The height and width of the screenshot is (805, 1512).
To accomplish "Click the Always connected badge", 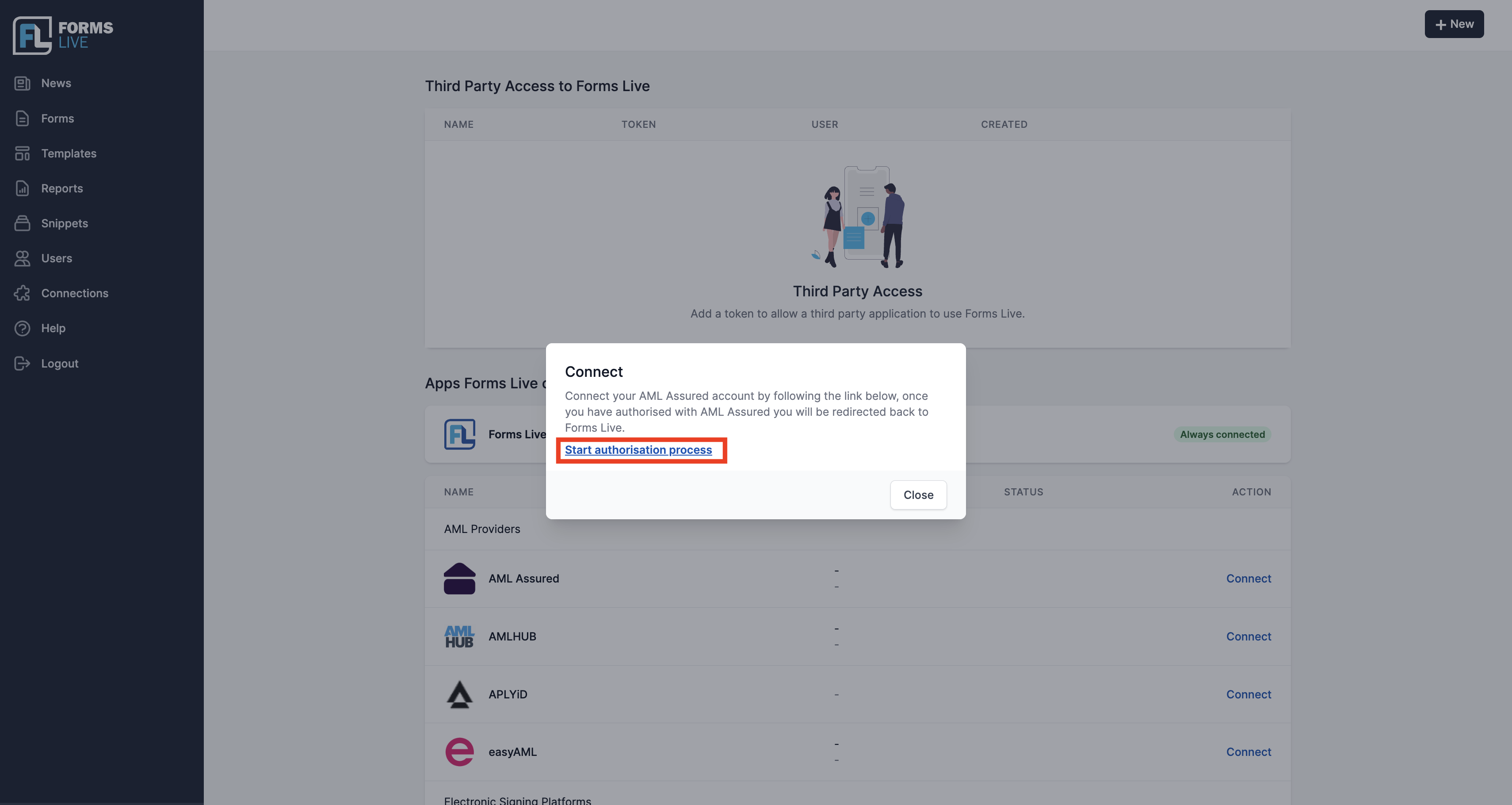I will [x=1222, y=434].
